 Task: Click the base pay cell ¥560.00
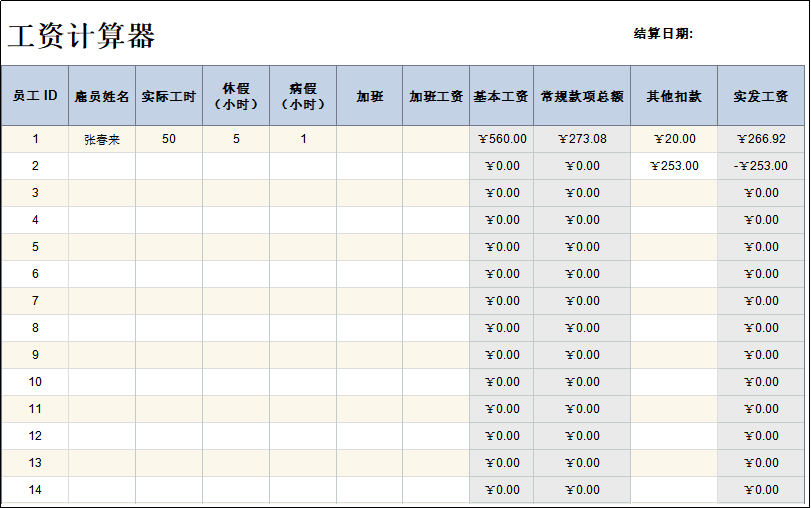tap(501, 139)
